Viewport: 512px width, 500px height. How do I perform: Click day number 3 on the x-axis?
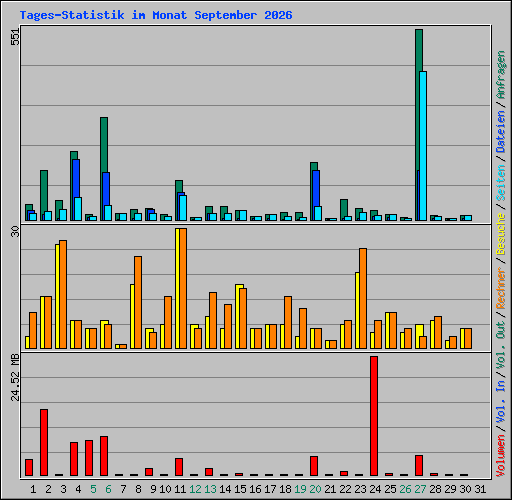[63, 489]
